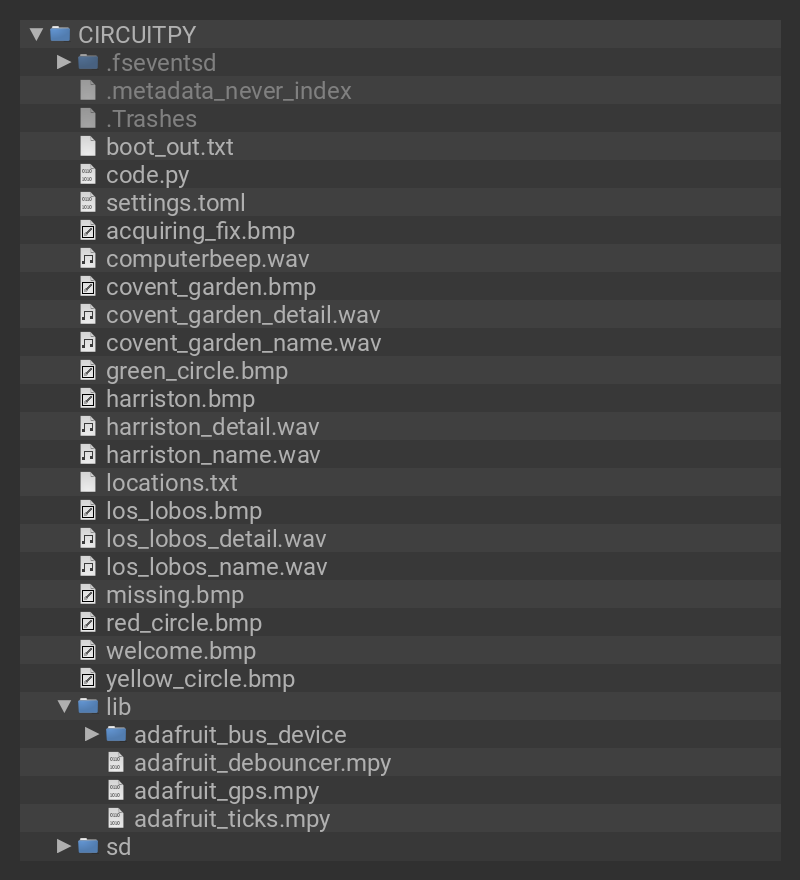The image size is (800, 880).
Task: Click the settings.toml file icon
Action: (88, 202)
